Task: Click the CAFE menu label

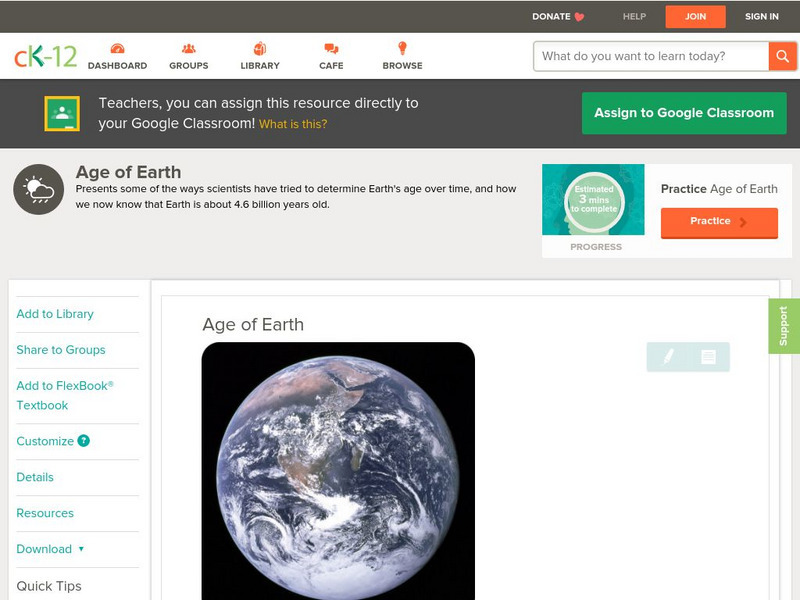Action: coord(331,66)
